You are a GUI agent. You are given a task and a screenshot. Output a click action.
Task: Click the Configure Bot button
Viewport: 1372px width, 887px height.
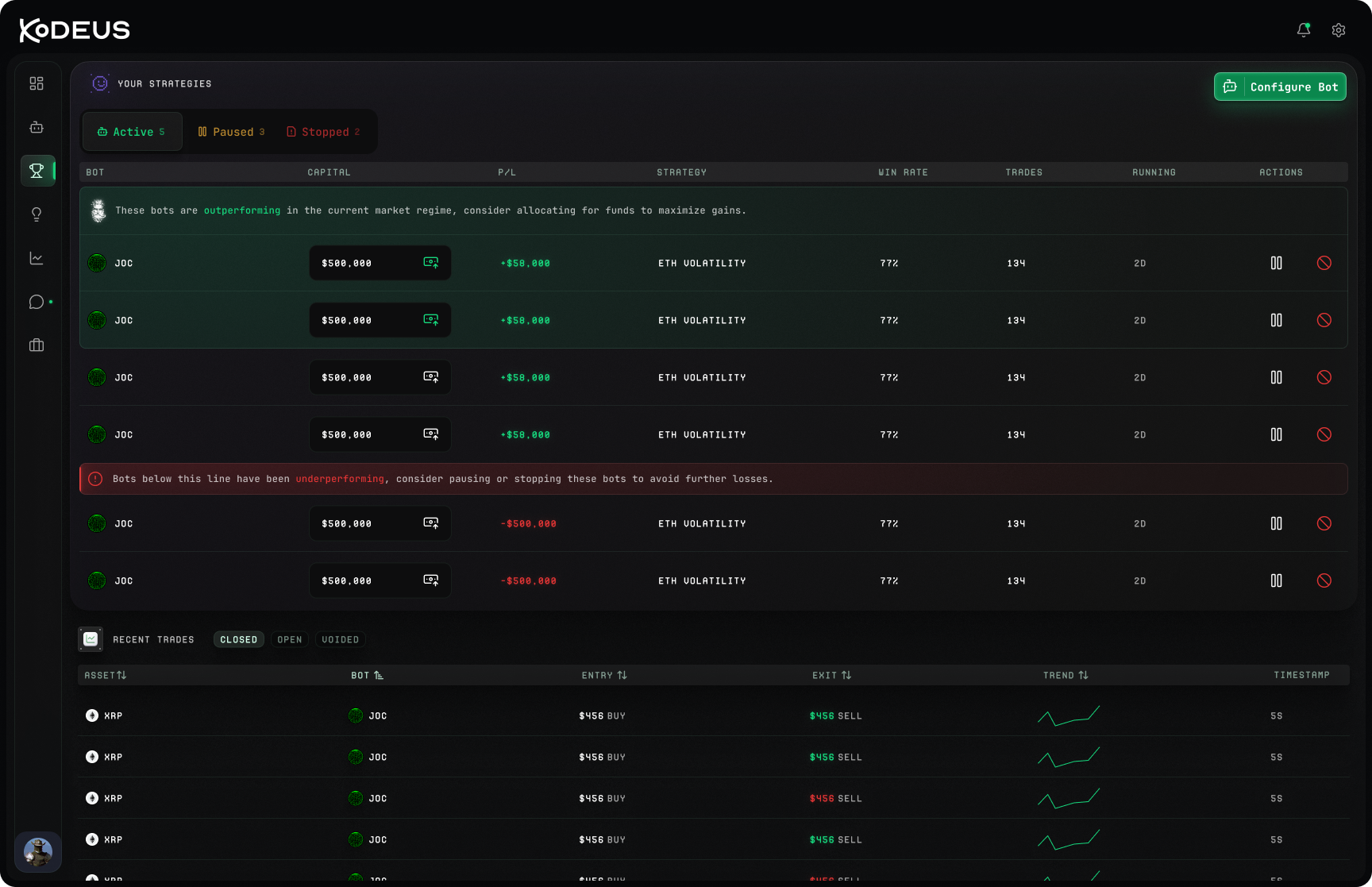1280,87
